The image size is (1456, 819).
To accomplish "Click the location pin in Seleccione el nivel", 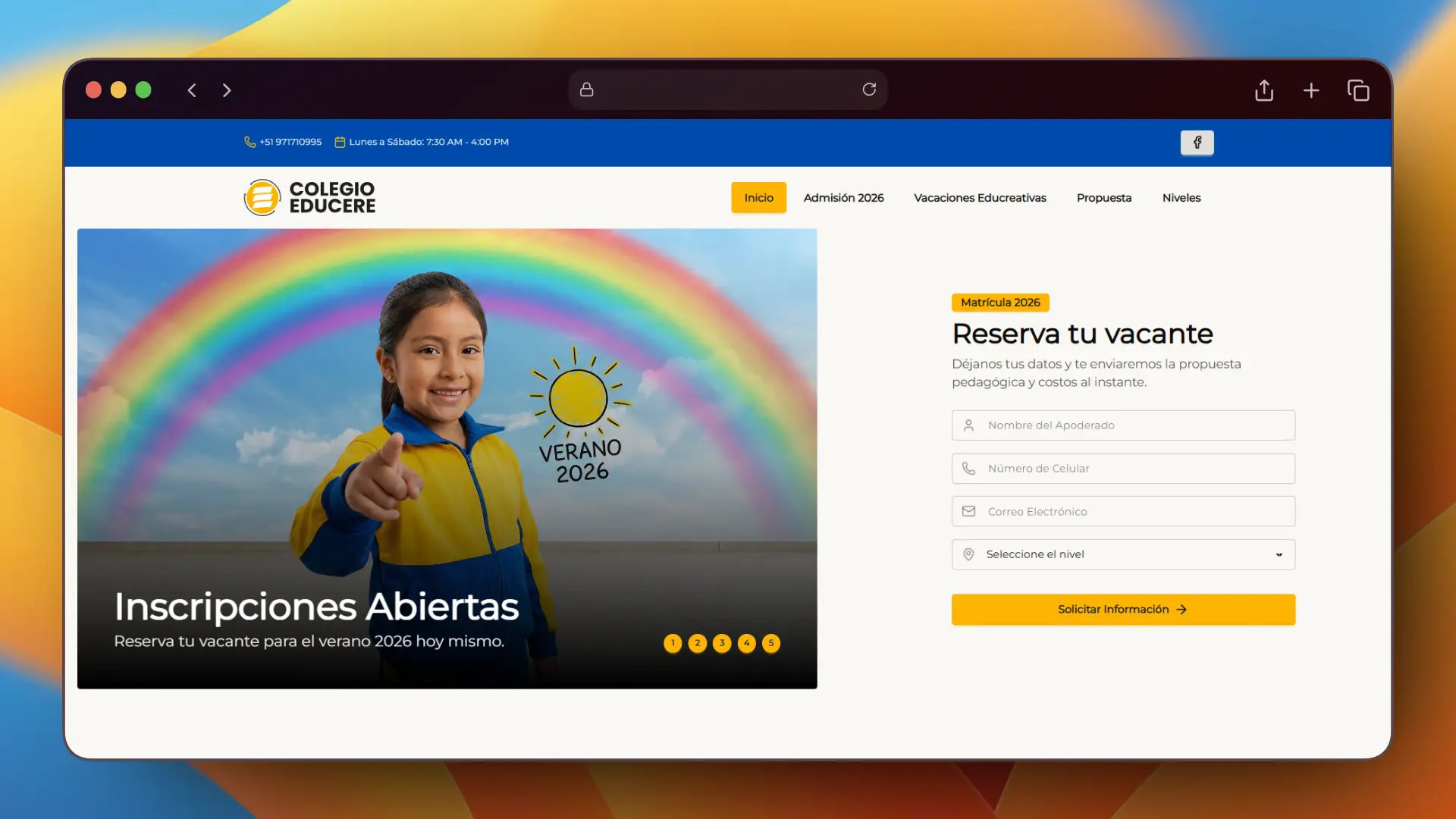I will click(x=968, y=554).
